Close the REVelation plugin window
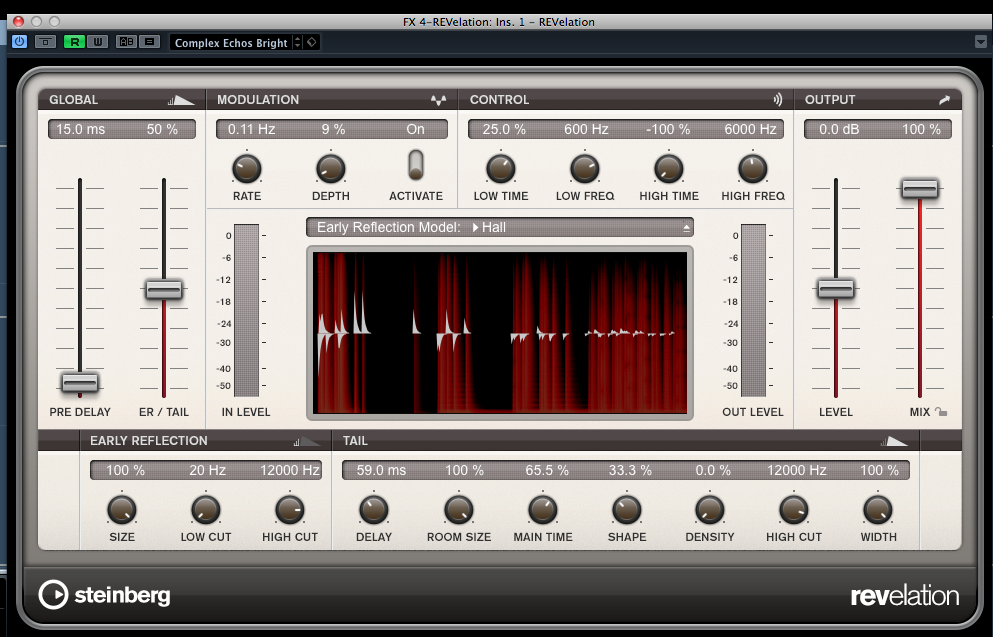 tap(18, 22)
